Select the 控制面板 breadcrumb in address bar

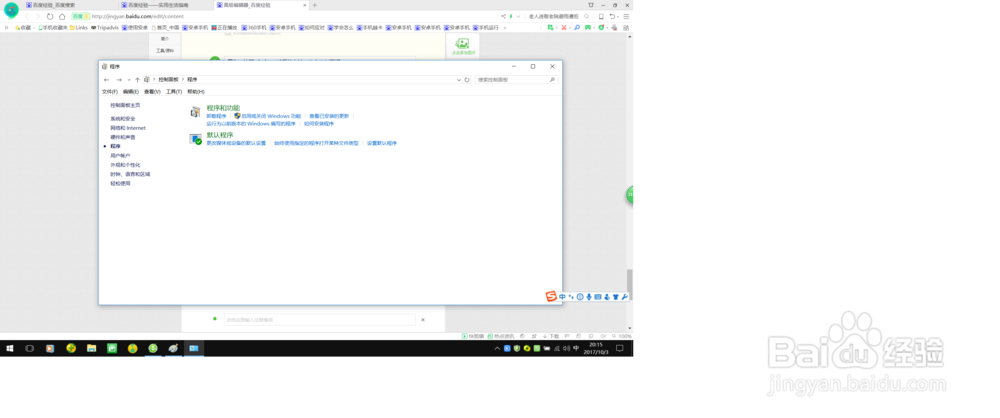(168, 80)
